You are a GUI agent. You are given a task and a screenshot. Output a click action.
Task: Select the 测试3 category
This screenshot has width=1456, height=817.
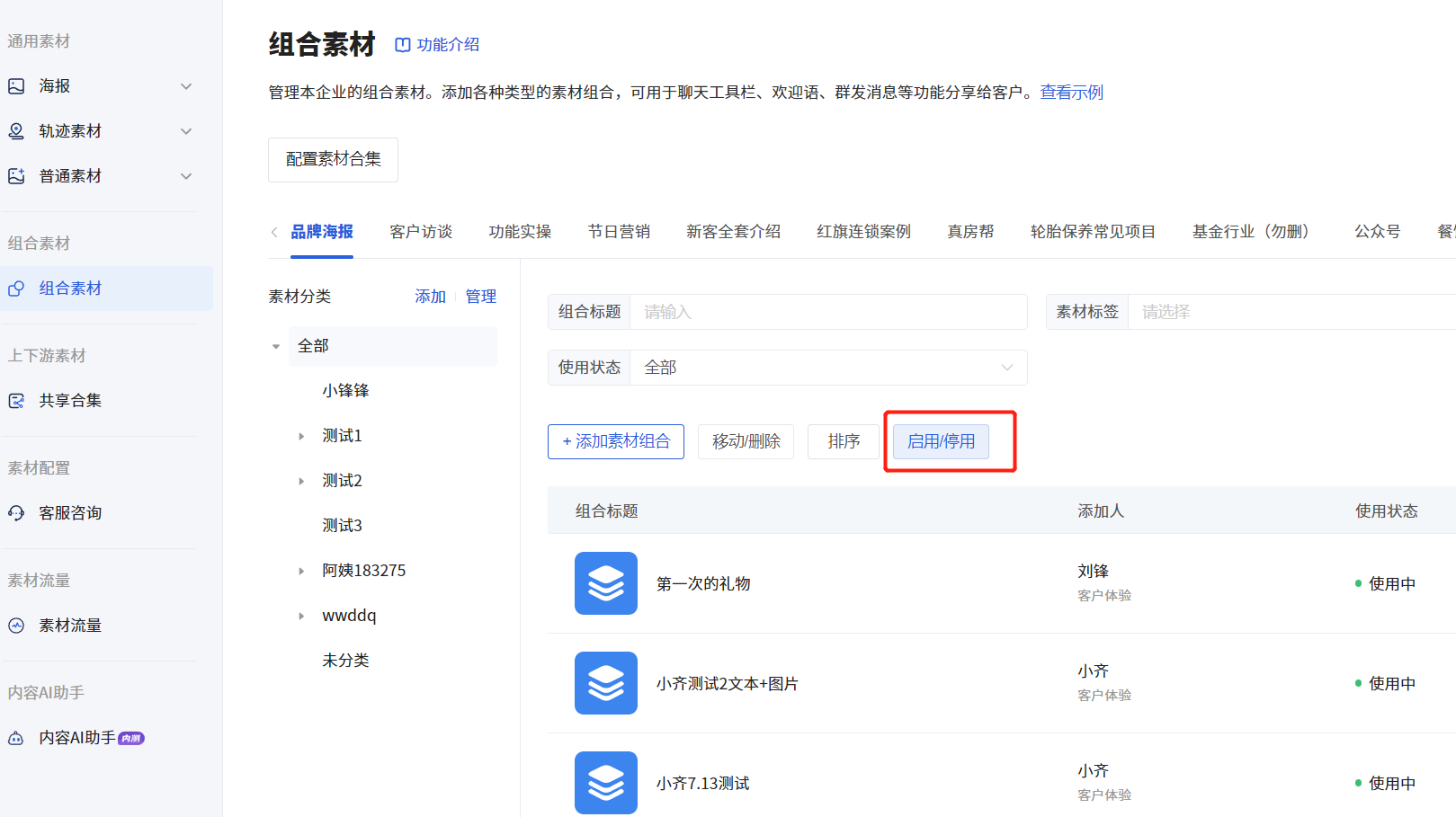[342, 526]
